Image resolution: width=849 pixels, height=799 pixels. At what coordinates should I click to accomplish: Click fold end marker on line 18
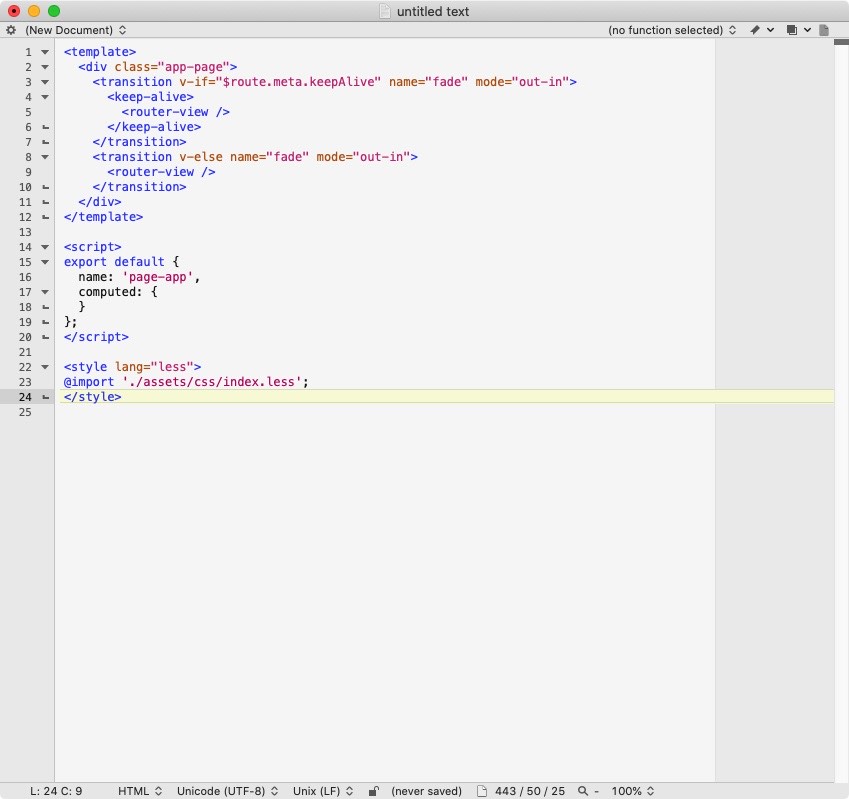45,307
